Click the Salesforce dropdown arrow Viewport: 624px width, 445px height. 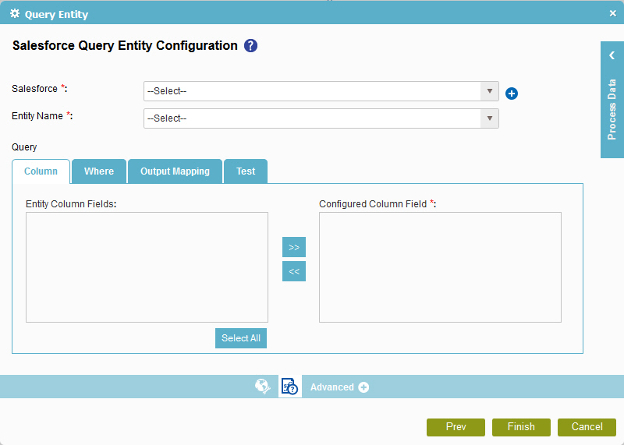tap(489, 91)
